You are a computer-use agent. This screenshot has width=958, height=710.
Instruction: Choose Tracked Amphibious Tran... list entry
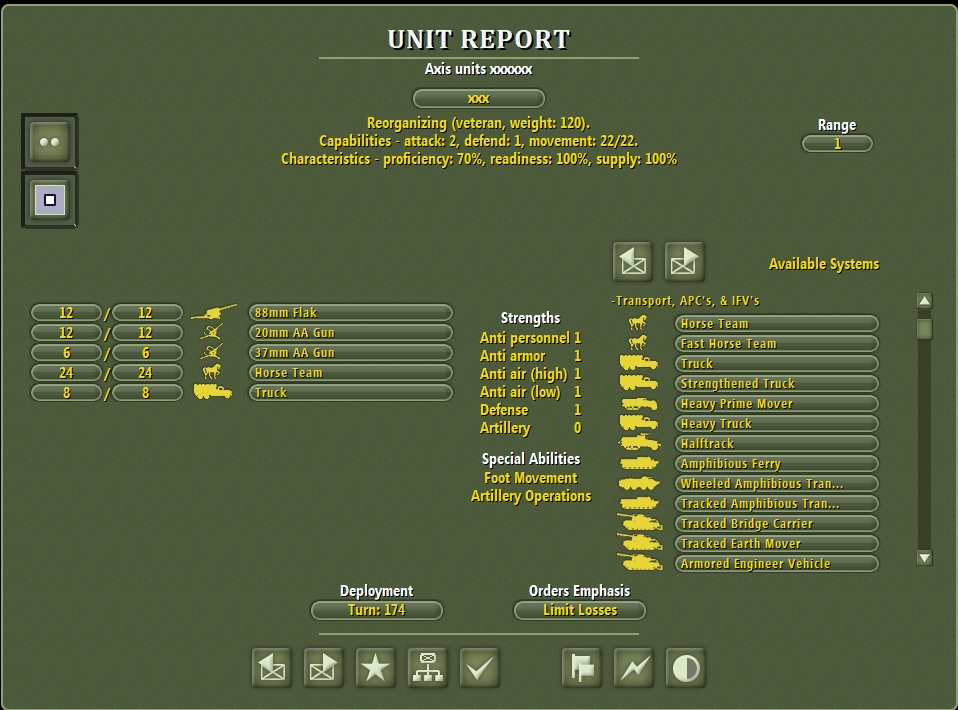(x=777, y=503)
